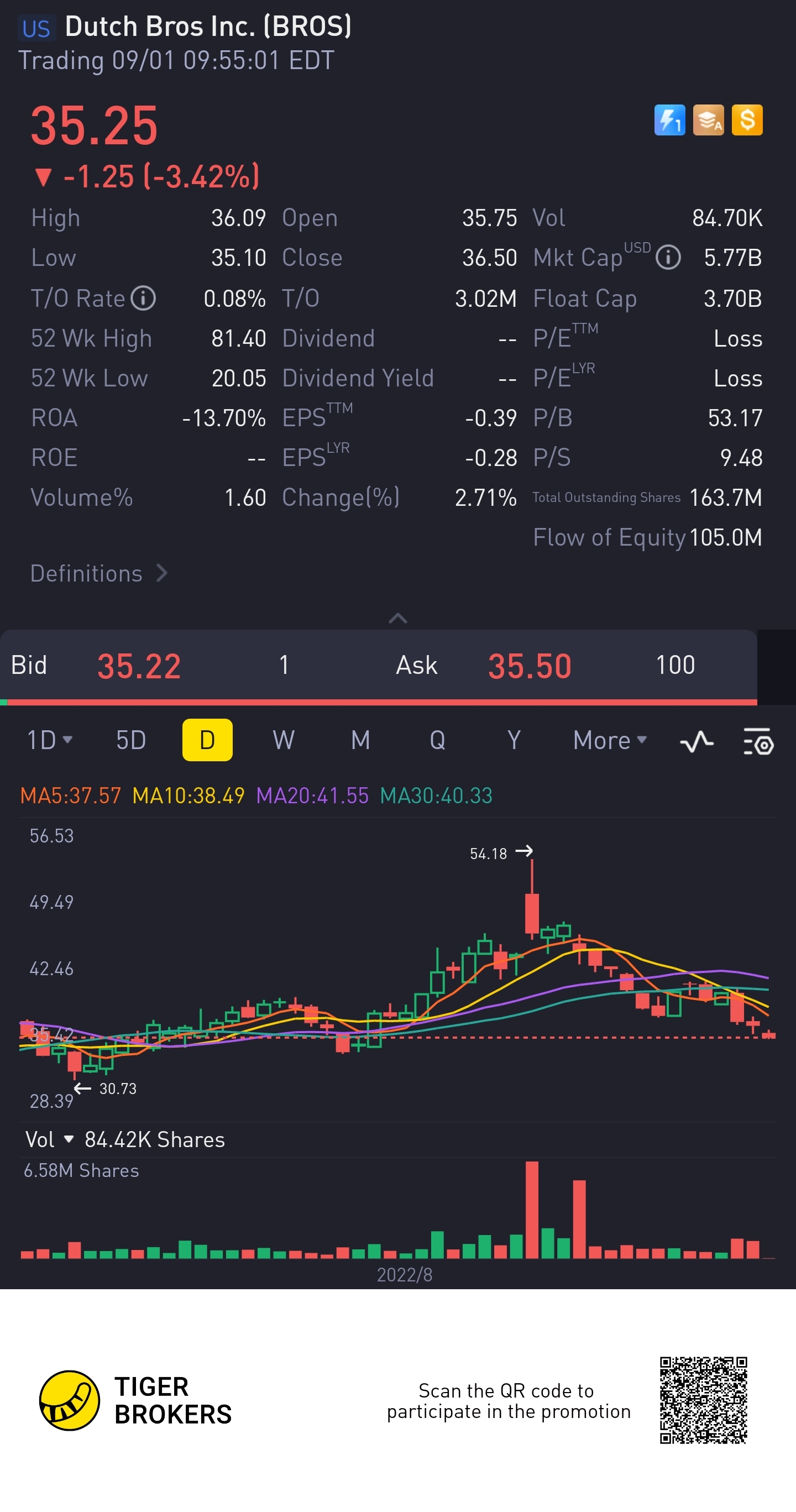
Task: Tap the Flow of Equity value 105.0M
Action: [726, 538]
